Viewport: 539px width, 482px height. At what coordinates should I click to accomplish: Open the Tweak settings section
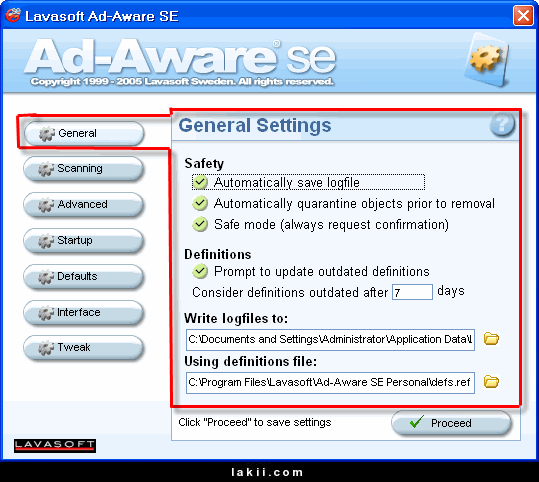83,348
